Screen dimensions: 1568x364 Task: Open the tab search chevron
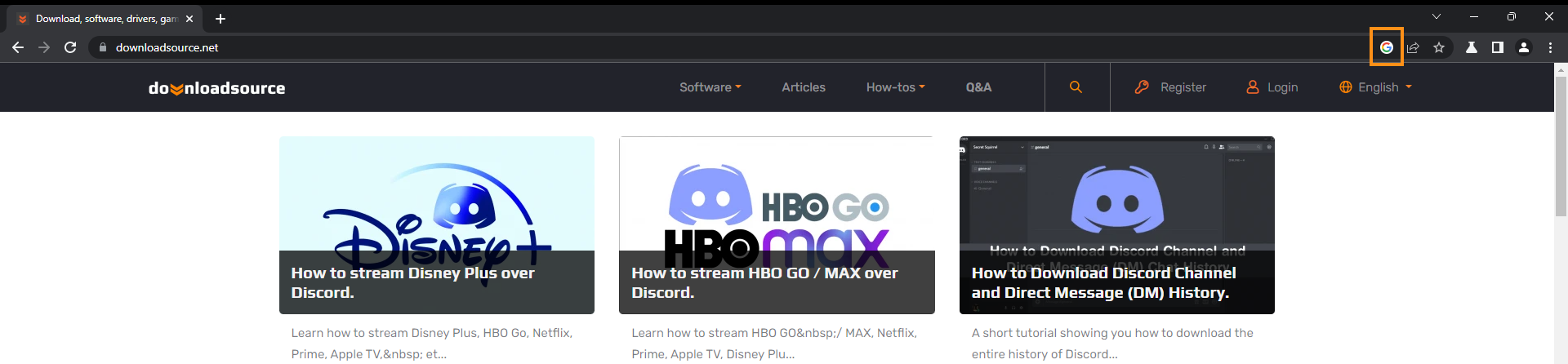pyautogui.click(x=1437, y=16)
